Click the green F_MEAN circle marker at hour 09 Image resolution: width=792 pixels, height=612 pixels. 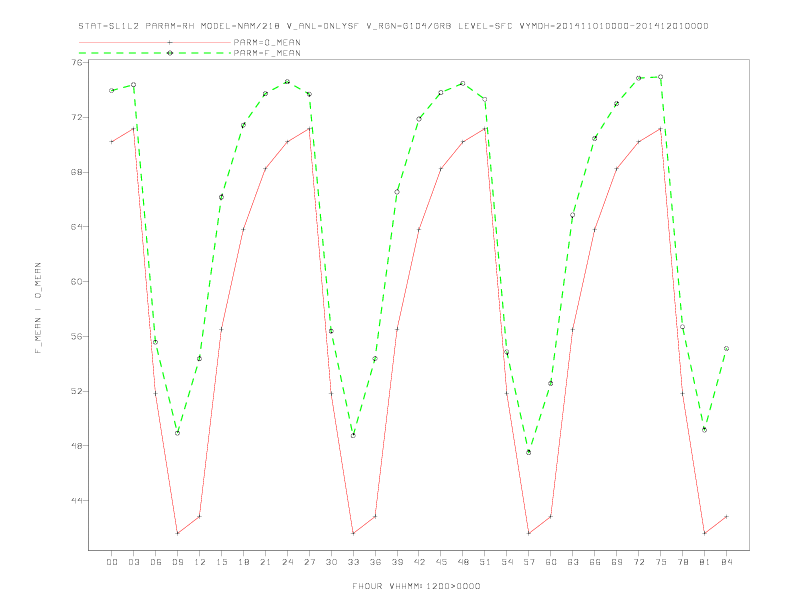[177, 433]
